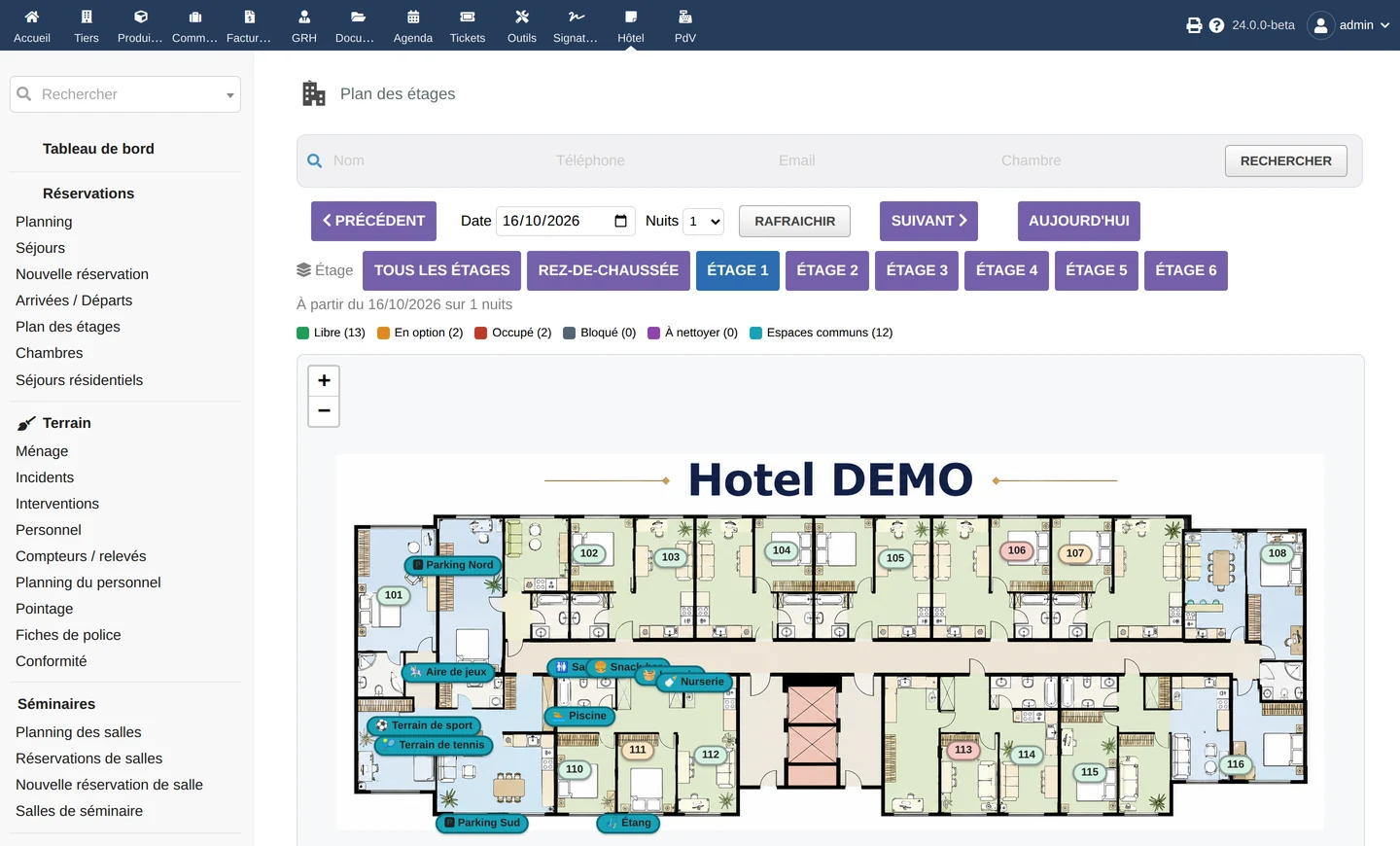Viewport: 1400px width, 846px height.
Task: Click the Piscine marker
Action: click(x=579, y=716)
